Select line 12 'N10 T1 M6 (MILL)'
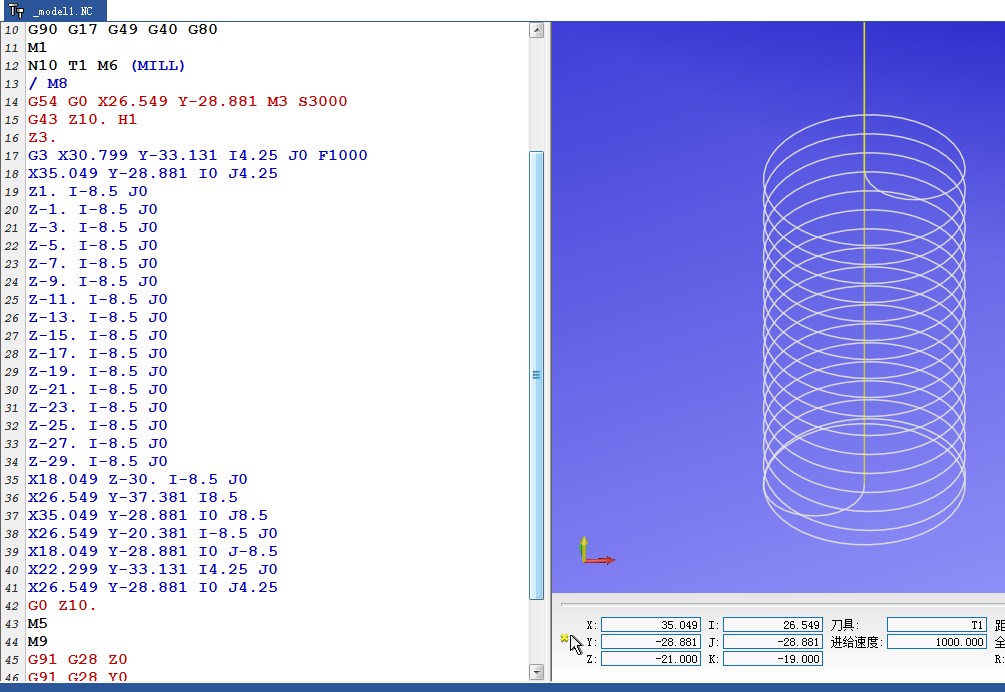 pos(106,65)
